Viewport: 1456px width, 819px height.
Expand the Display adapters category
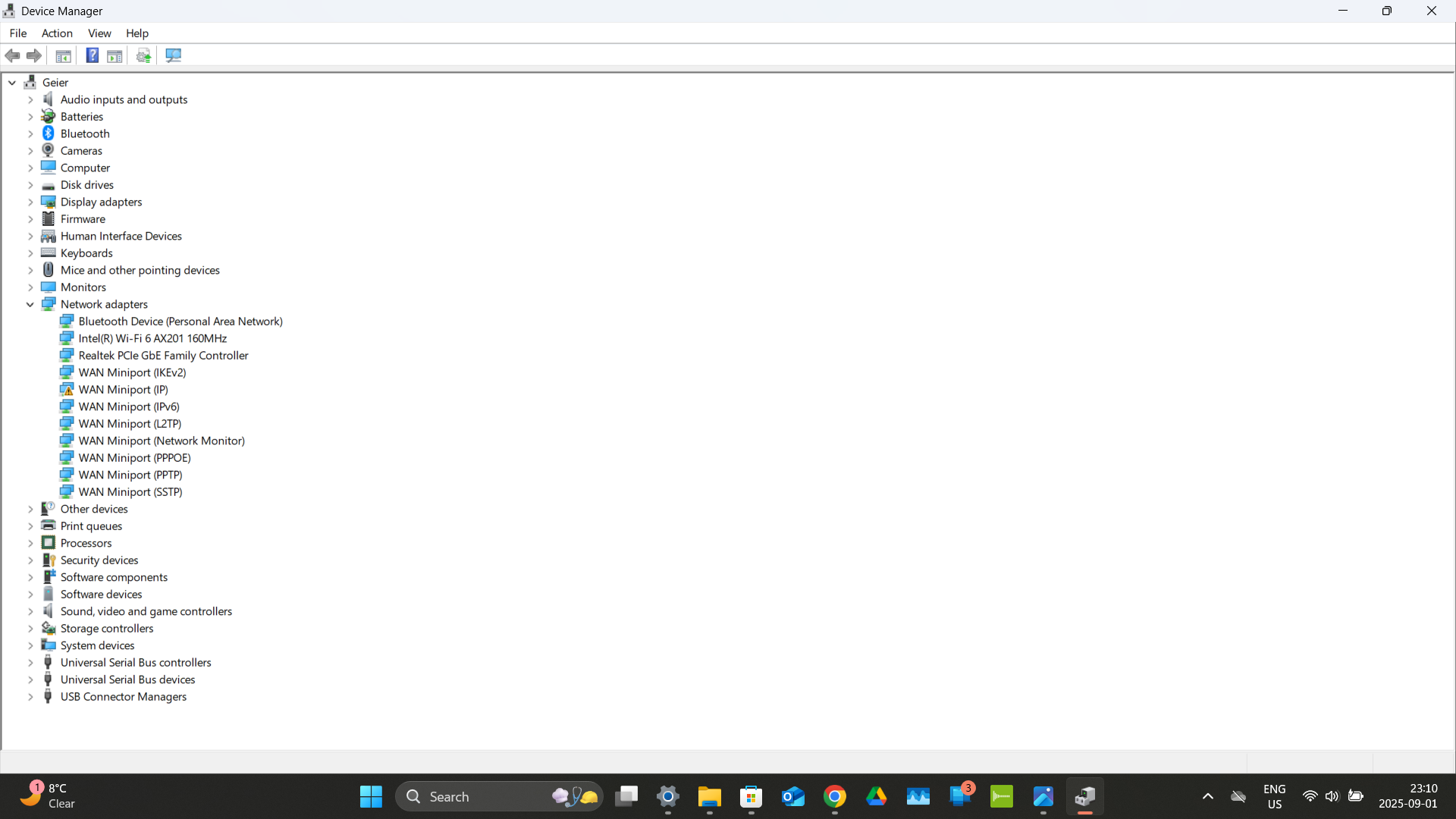pos(30,202)
